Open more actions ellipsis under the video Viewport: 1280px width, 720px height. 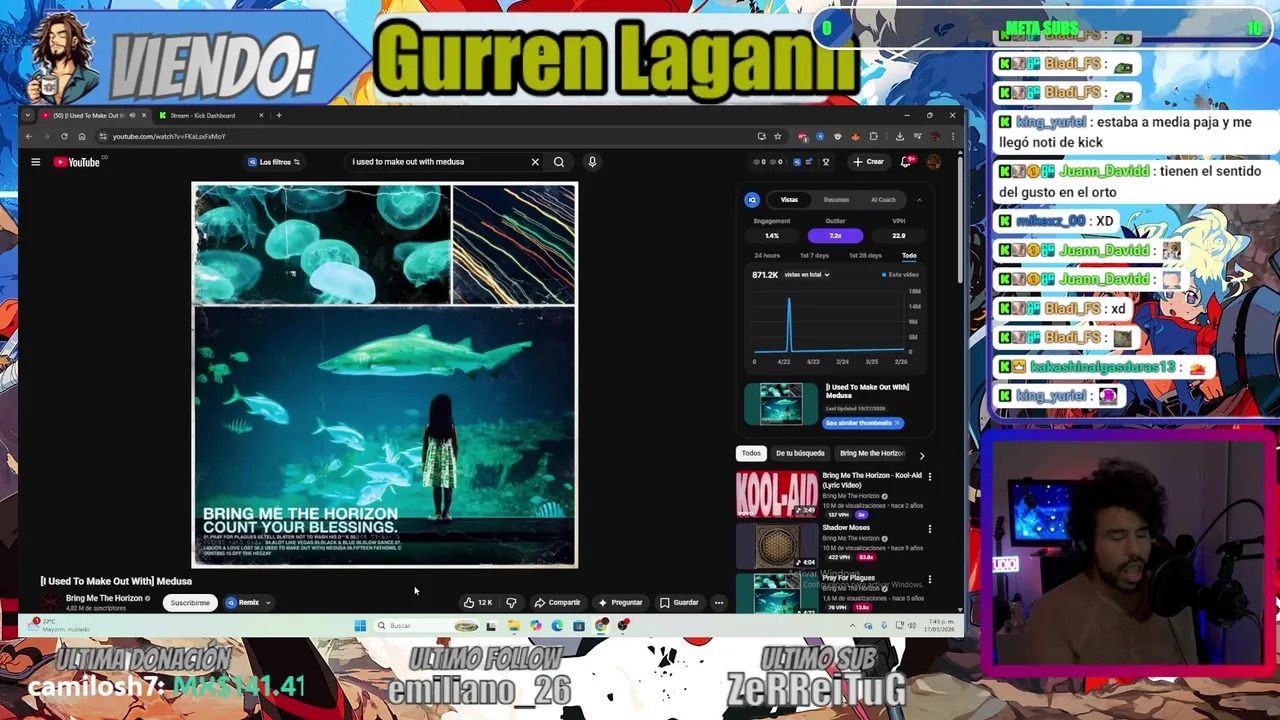coord(718,603)
